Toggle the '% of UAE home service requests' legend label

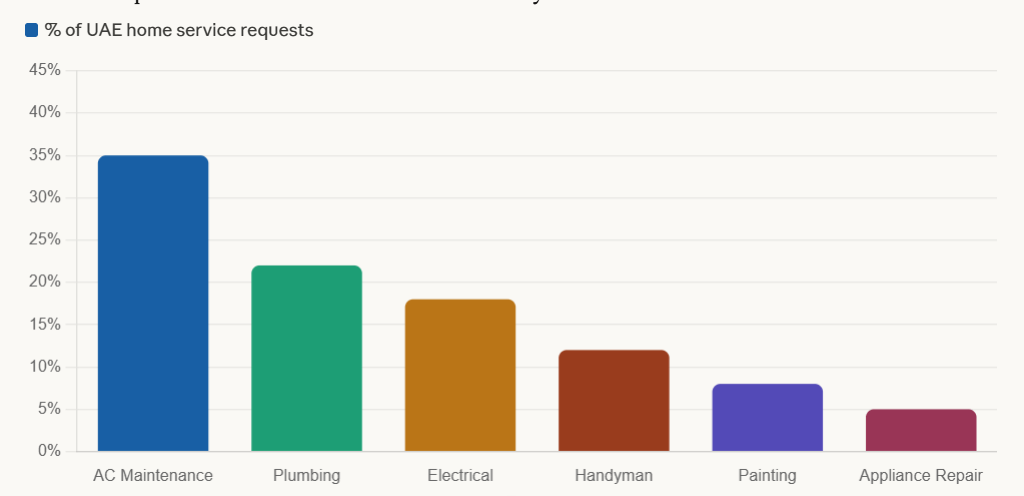(x=179, y=31)
